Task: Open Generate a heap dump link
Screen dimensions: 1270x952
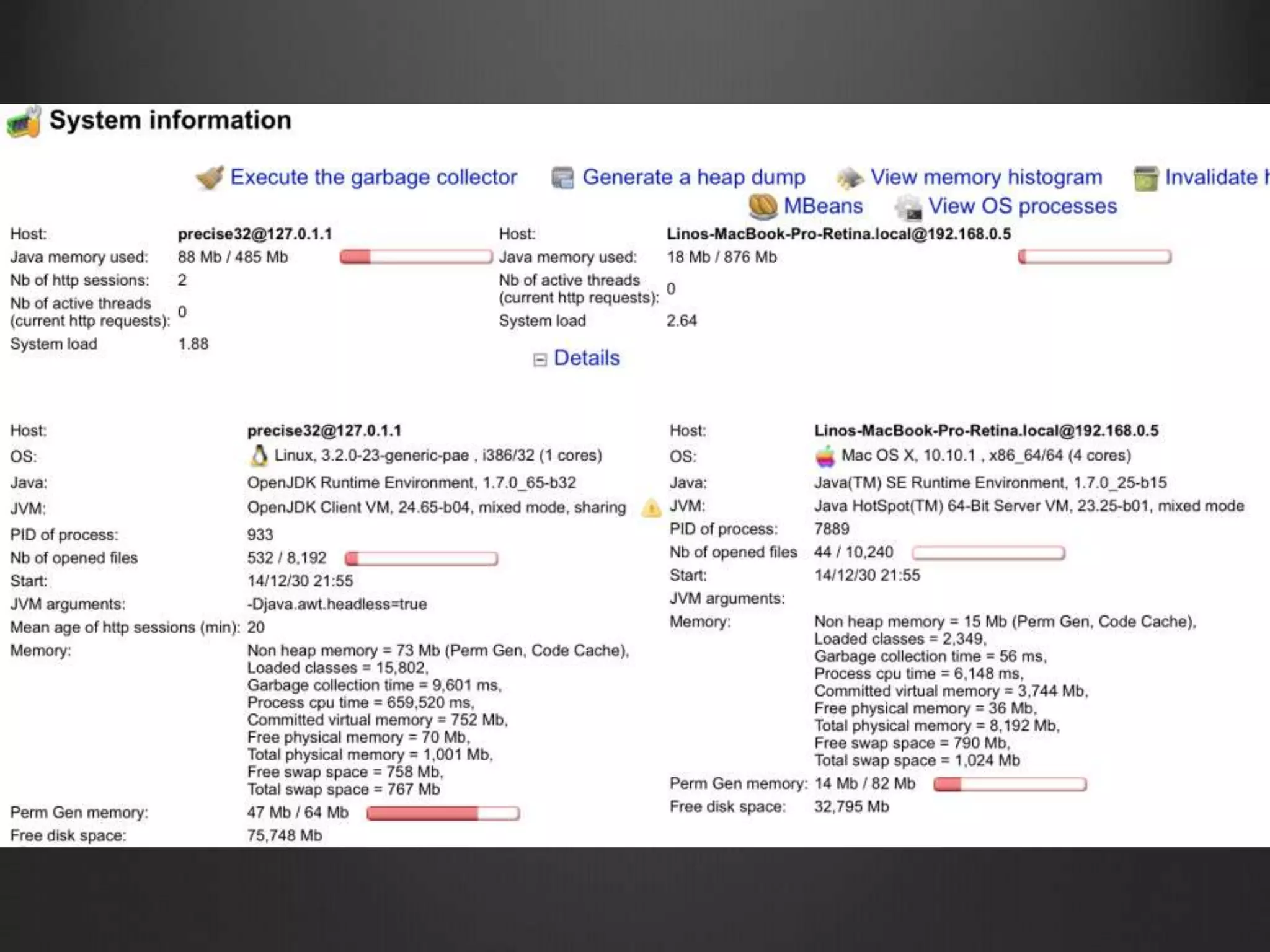Action: click(693, 177)
